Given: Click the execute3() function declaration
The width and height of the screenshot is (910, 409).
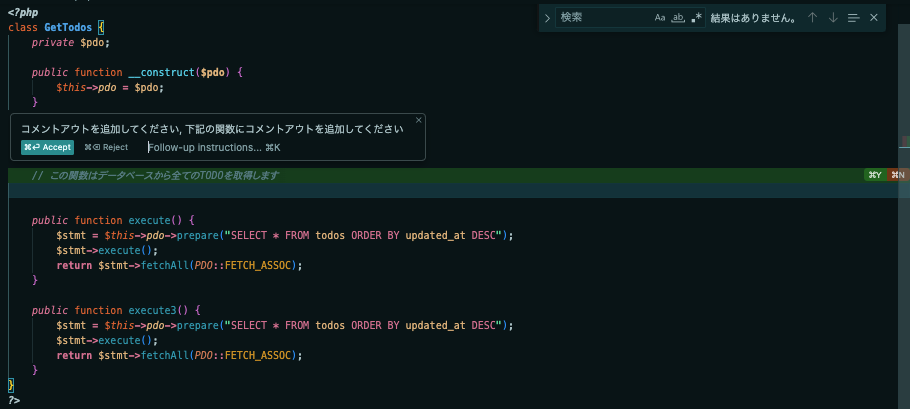Looking at the screenshot, I should point(116,310).
